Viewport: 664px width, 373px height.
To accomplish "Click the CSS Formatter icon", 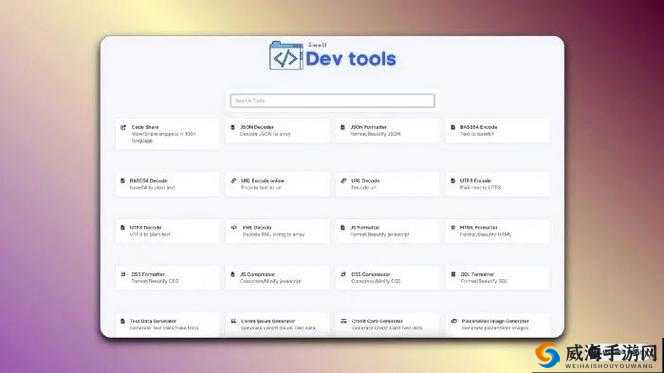I will [123, 274].
